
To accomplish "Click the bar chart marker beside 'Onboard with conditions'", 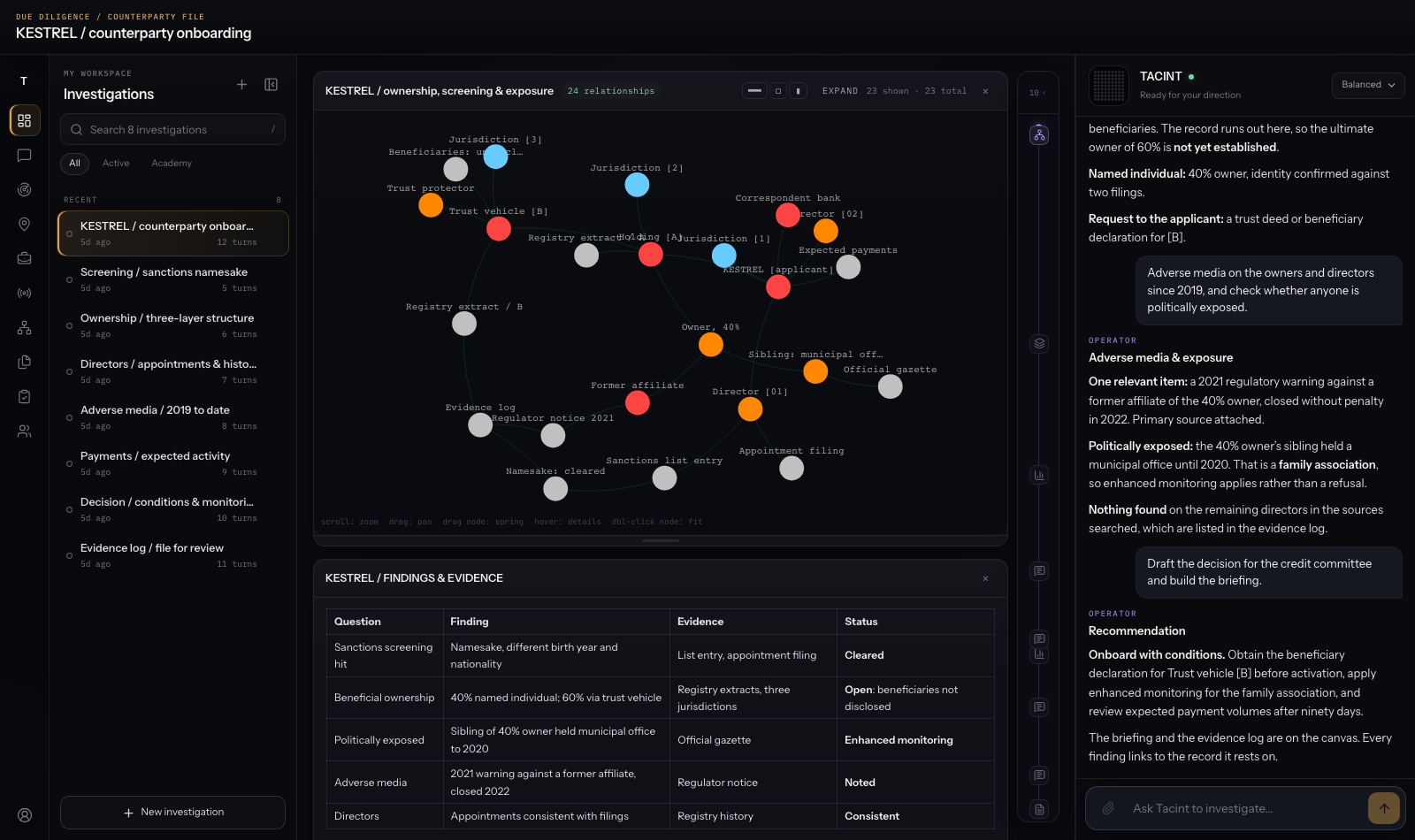I will pyautogui.click(x=1039, y=654).
